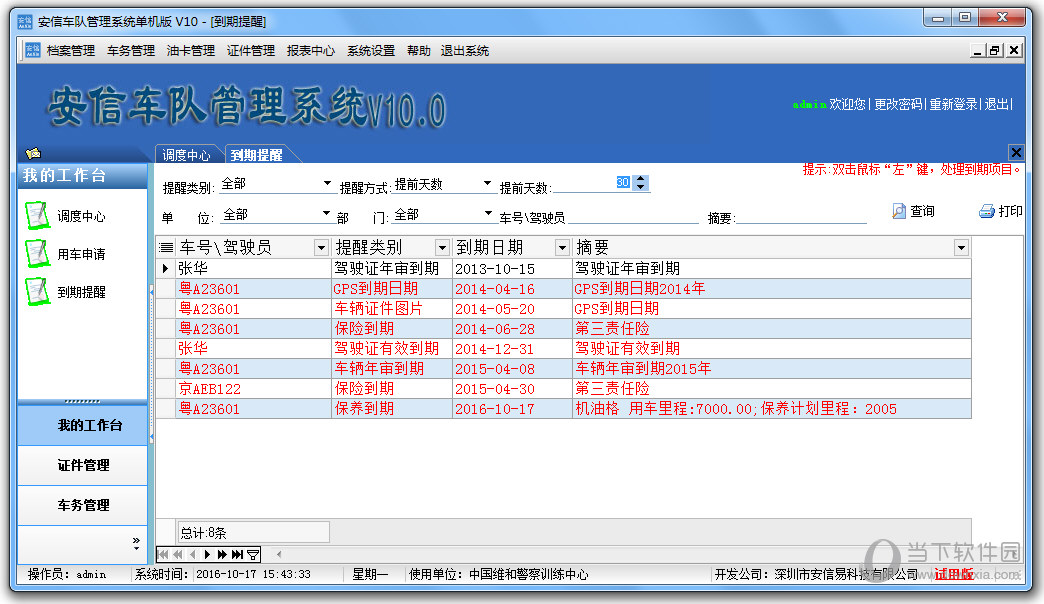Click the 摘要 text input field
Image resolution: width=1044 pixels, height=604 pixels.
[801, 216]
